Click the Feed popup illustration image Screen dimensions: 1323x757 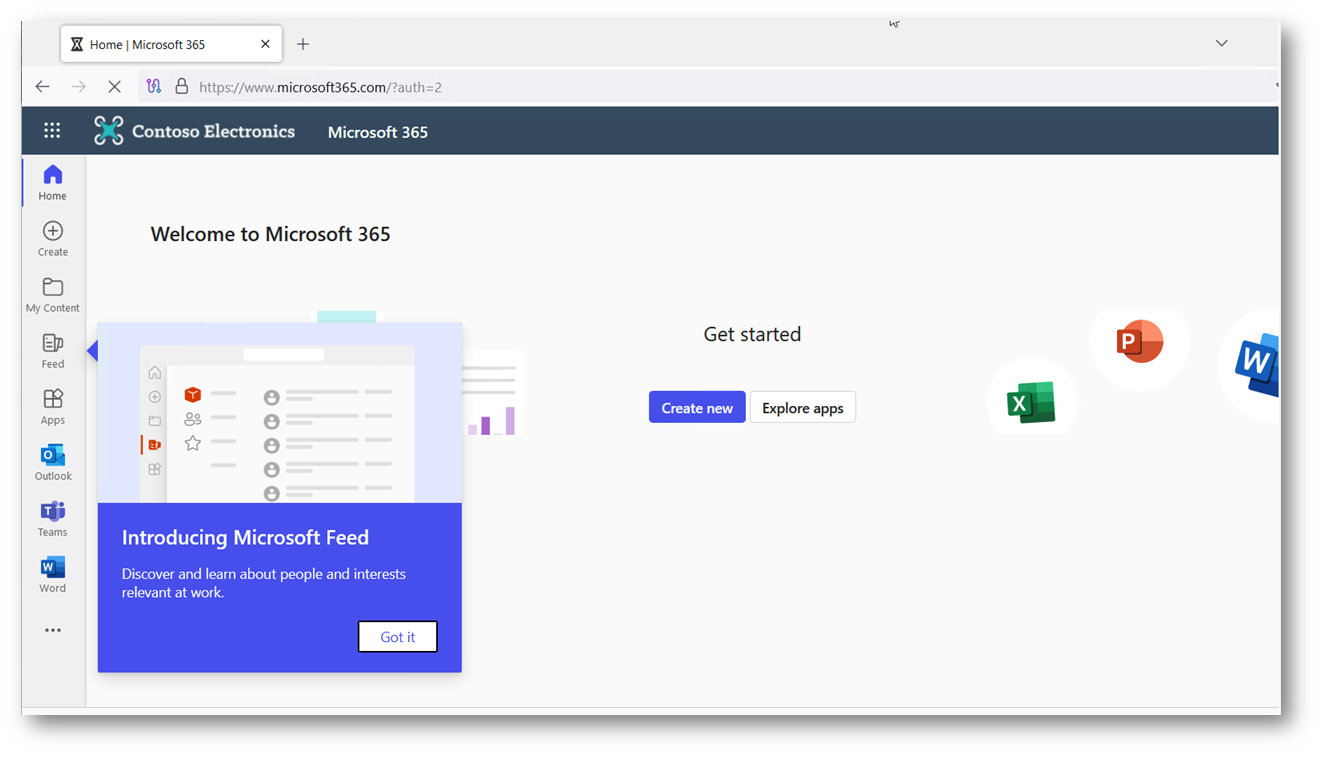(x=280, y=413)
